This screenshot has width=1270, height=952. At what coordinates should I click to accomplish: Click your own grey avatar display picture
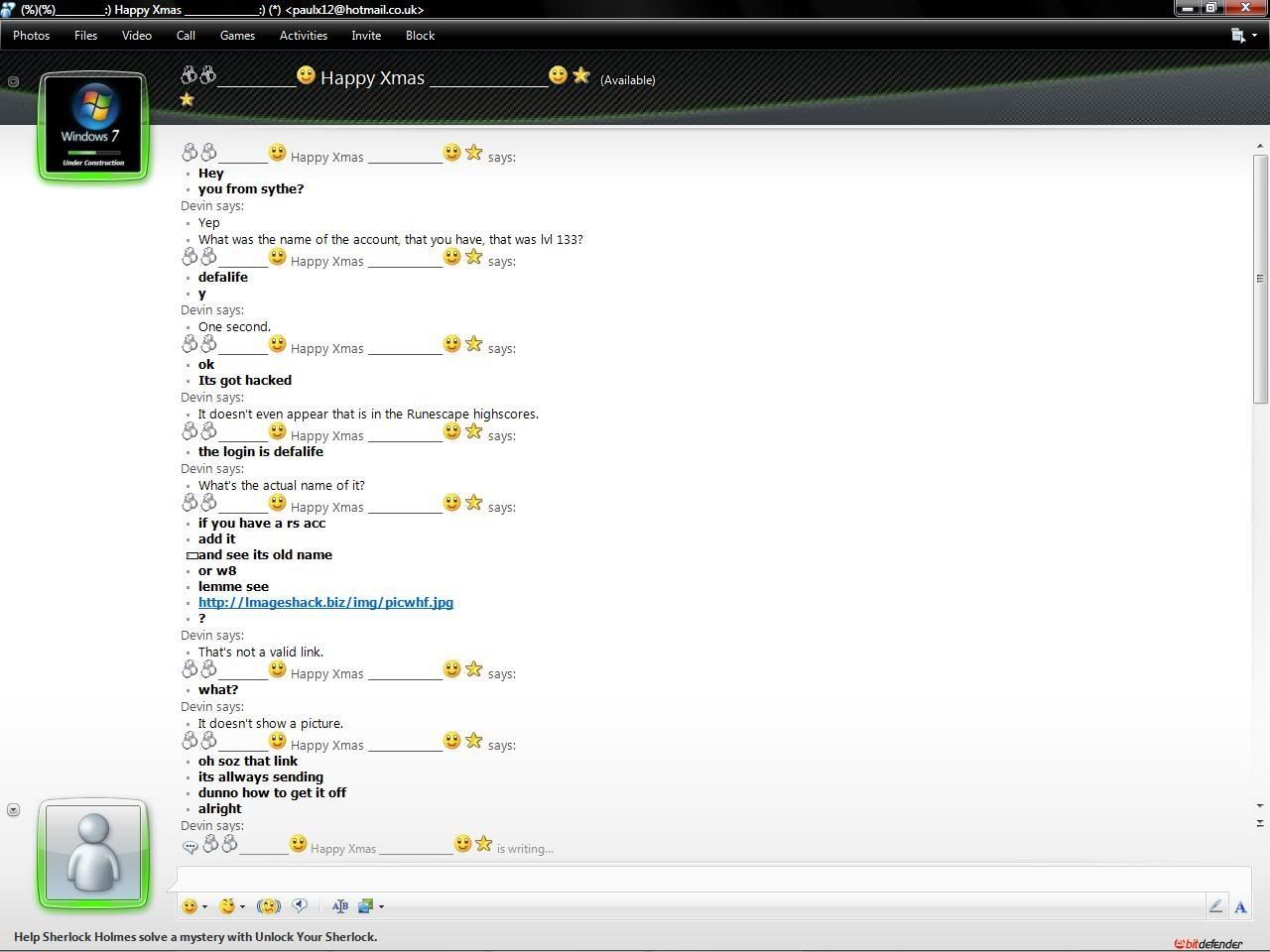[93, 854]
